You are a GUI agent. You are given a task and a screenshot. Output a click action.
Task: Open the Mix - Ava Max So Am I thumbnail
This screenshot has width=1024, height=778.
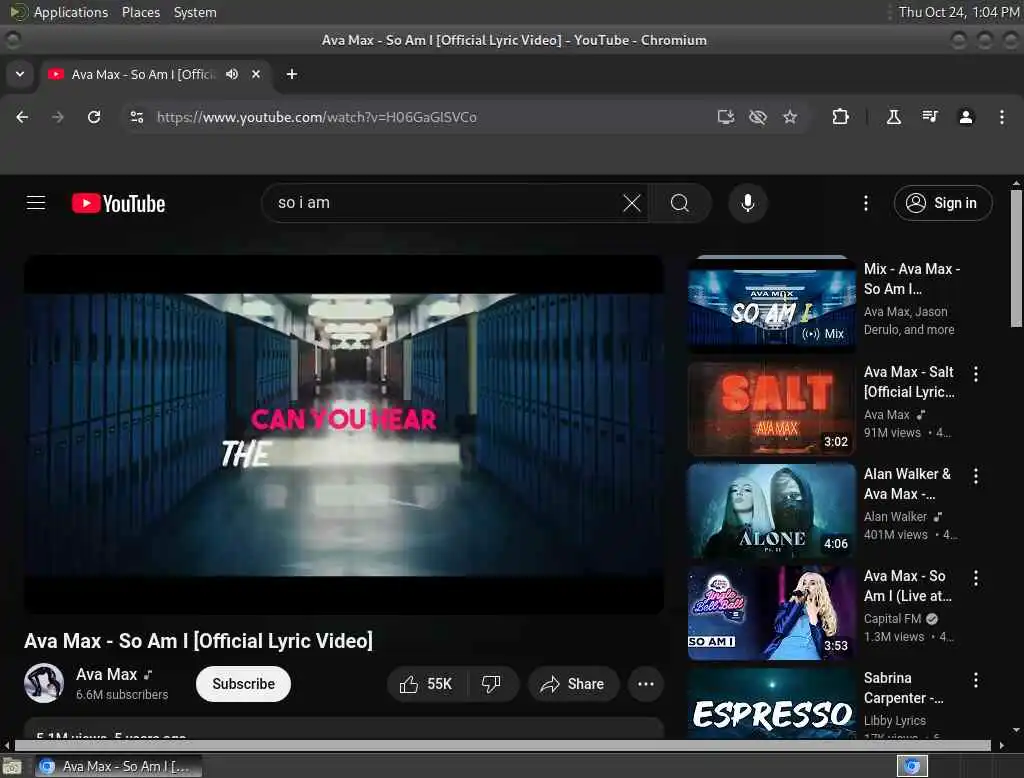(x=771, y=305)
